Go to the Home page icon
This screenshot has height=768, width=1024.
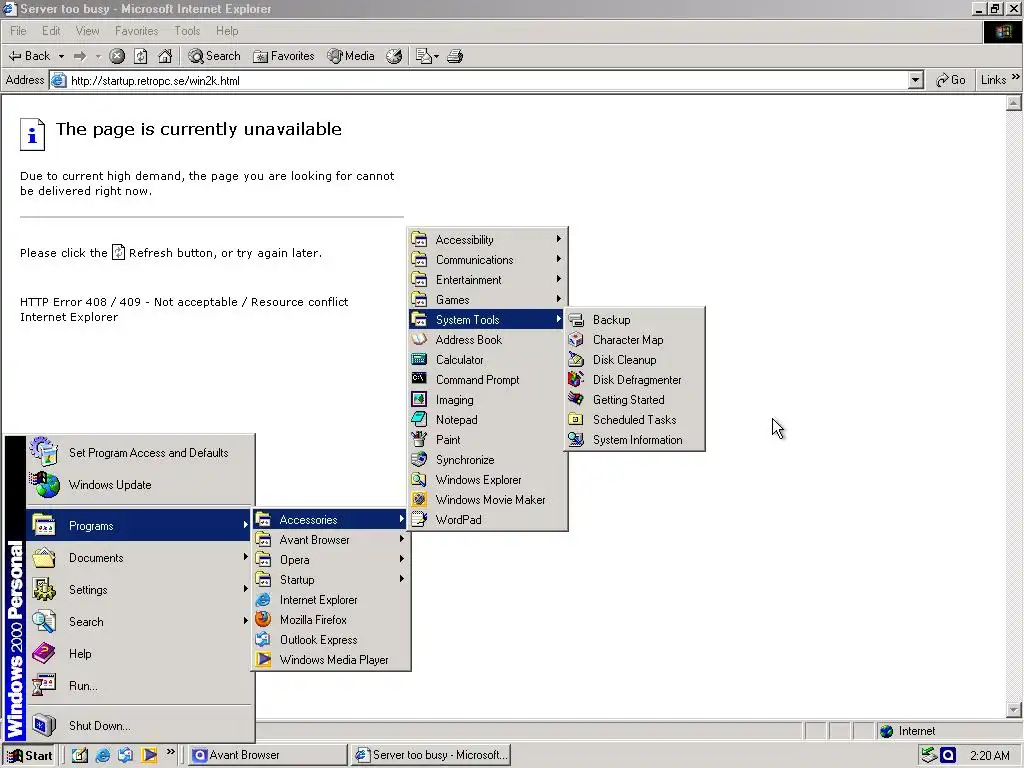coord(165,56)
